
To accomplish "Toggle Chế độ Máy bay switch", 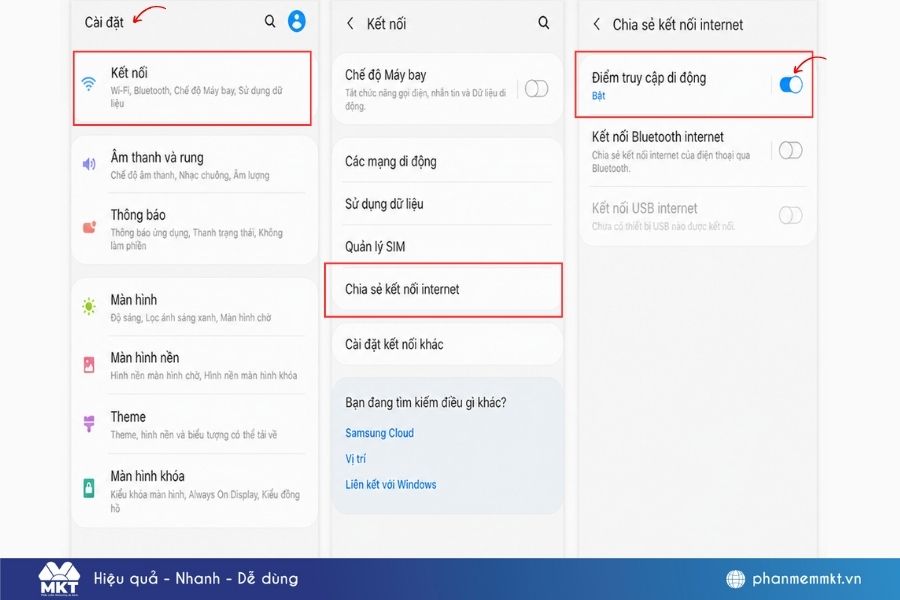I will (x=536, y=89).
